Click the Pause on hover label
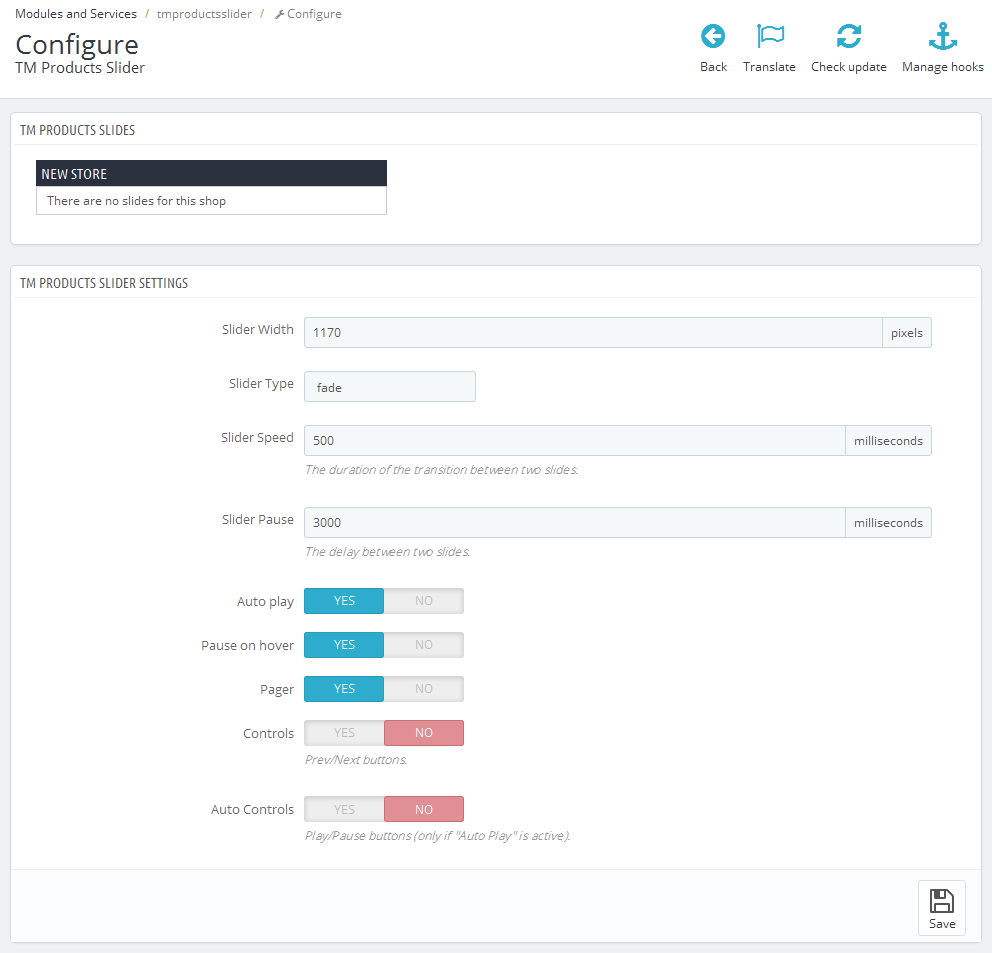The width and height of the screenshot is (992, 953). click(247, 645)
